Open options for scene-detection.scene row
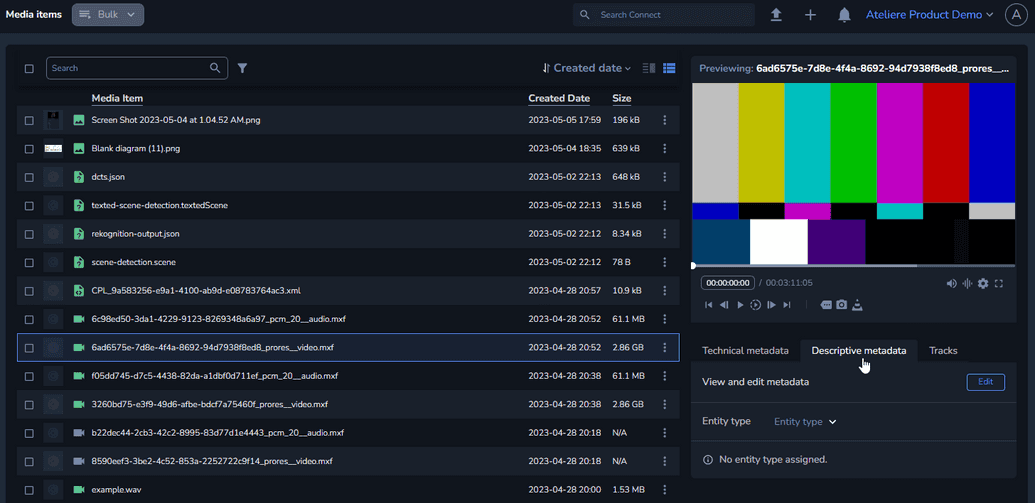 click(x=665, y=262)
